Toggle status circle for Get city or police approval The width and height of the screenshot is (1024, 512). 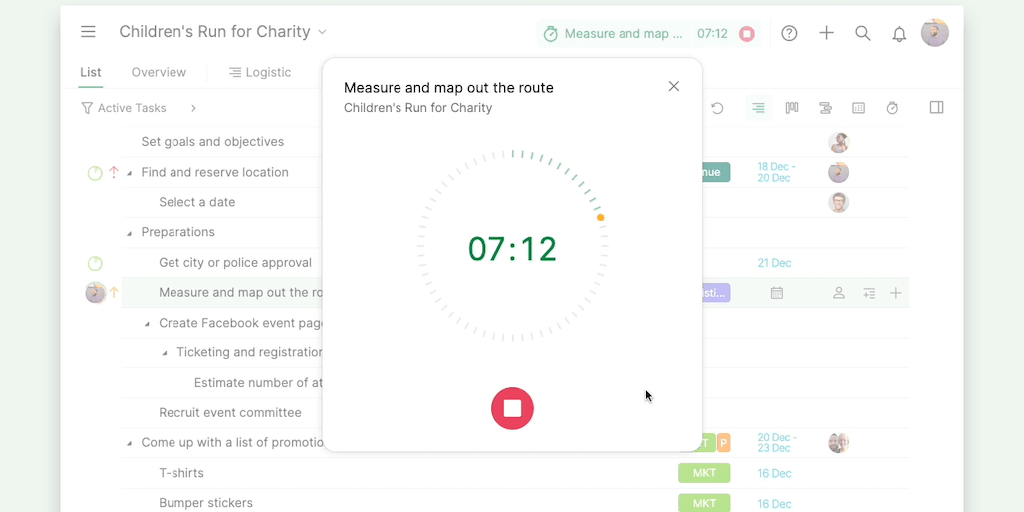95,263
